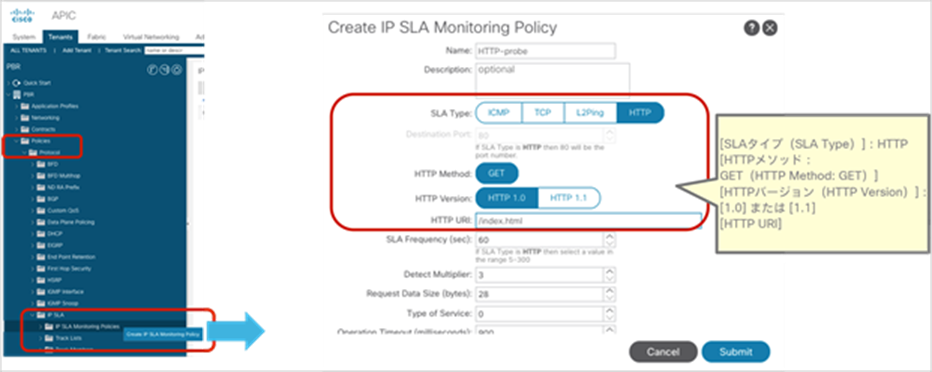Viewport: 932px width, 372px height.
Task: Select the ND RA Prefix tree item
Action: click(x=63, y=187)
